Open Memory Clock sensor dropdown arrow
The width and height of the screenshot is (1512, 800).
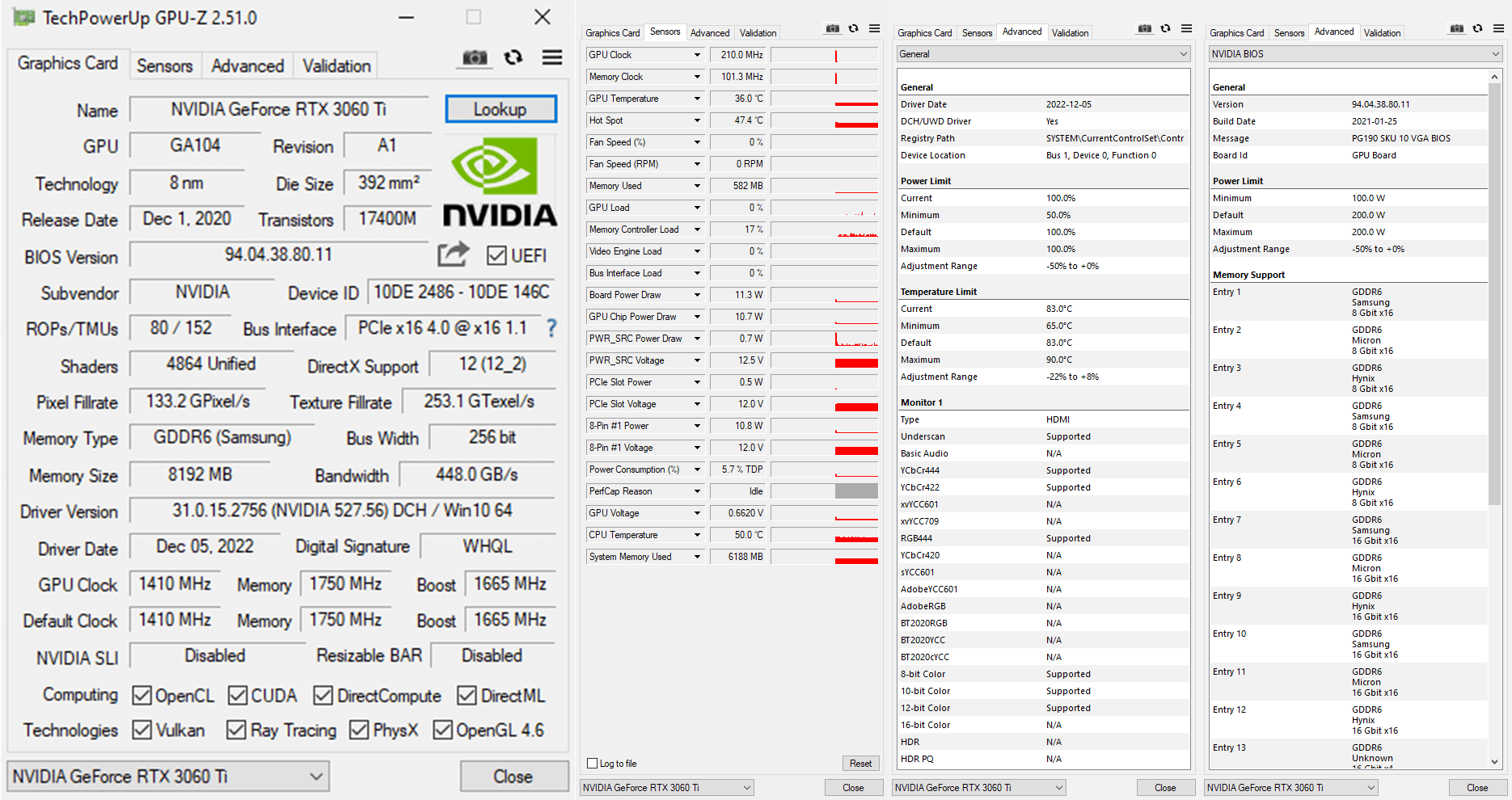(697, 77)
